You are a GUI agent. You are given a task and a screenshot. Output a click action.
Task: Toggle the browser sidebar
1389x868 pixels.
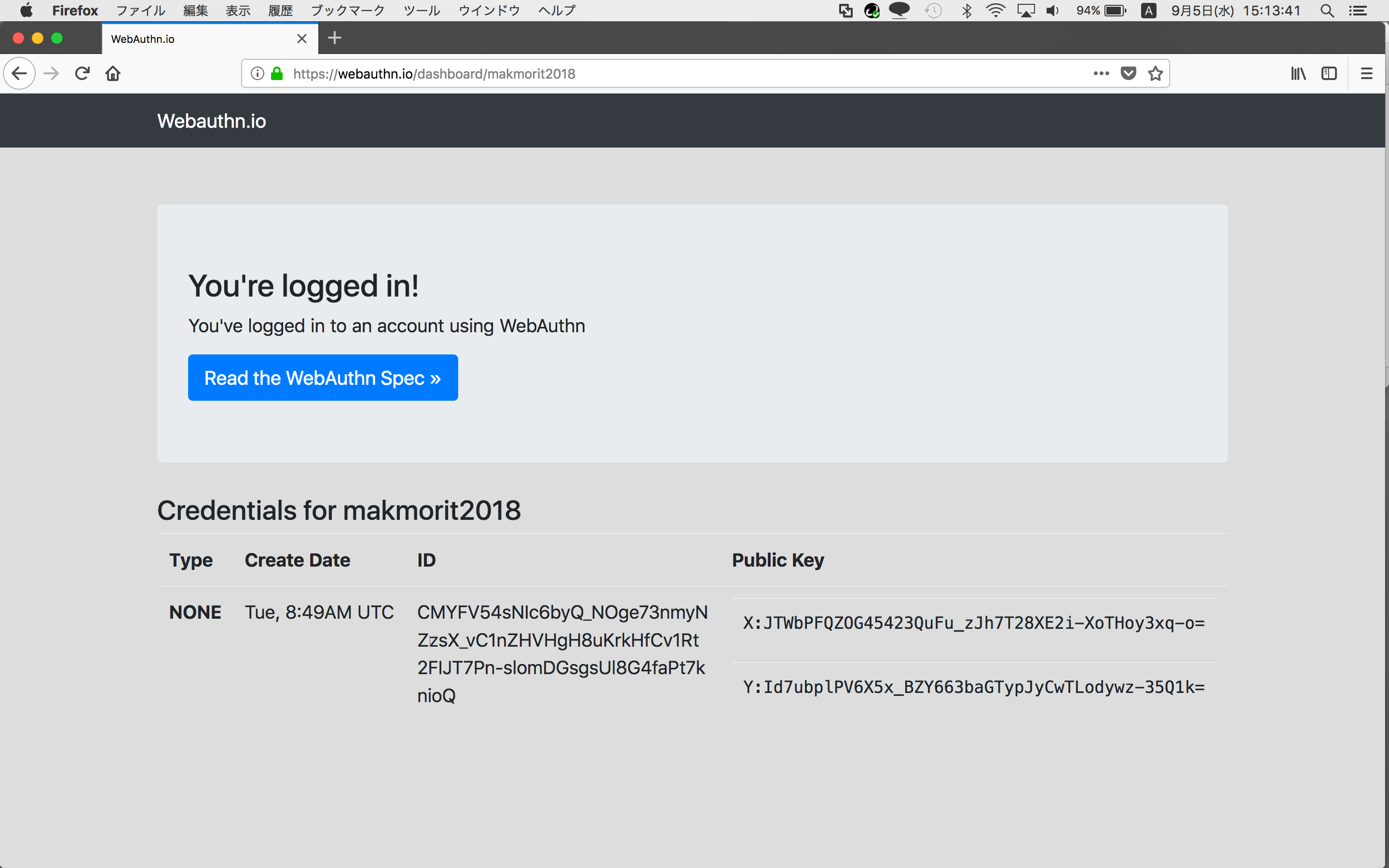tap(1330, 73)
